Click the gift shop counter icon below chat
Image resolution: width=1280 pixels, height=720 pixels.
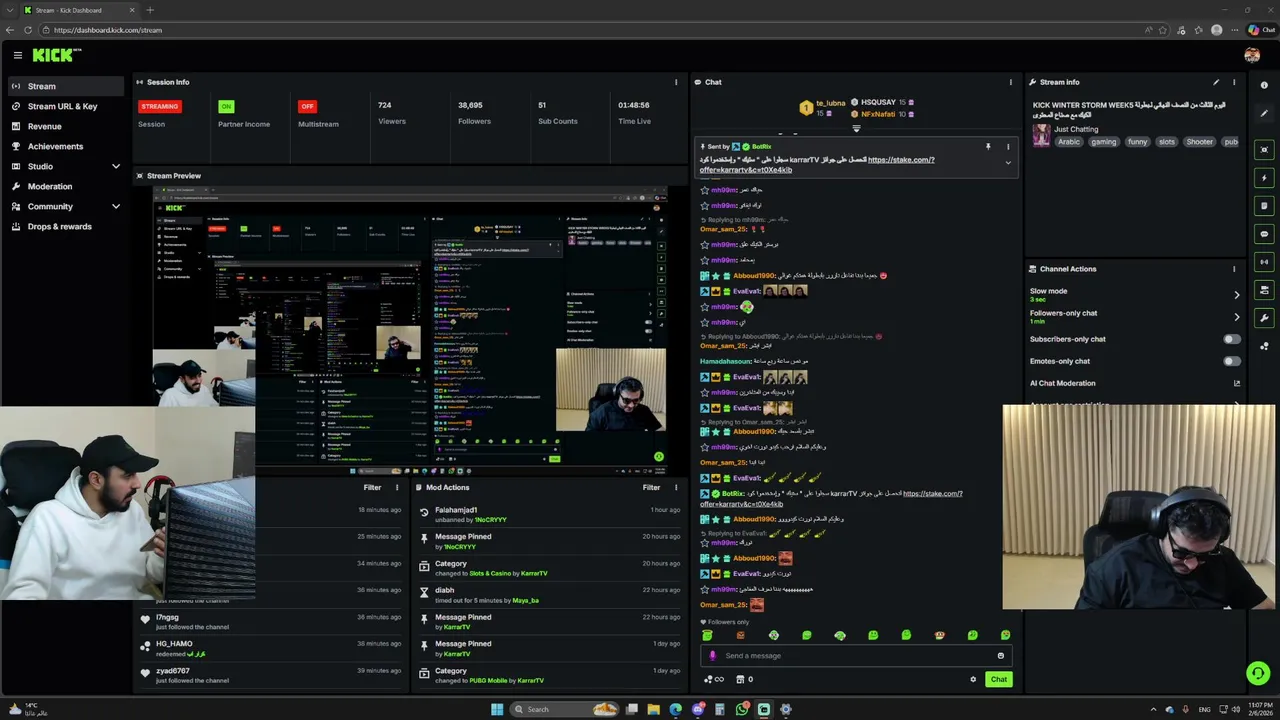744,680
